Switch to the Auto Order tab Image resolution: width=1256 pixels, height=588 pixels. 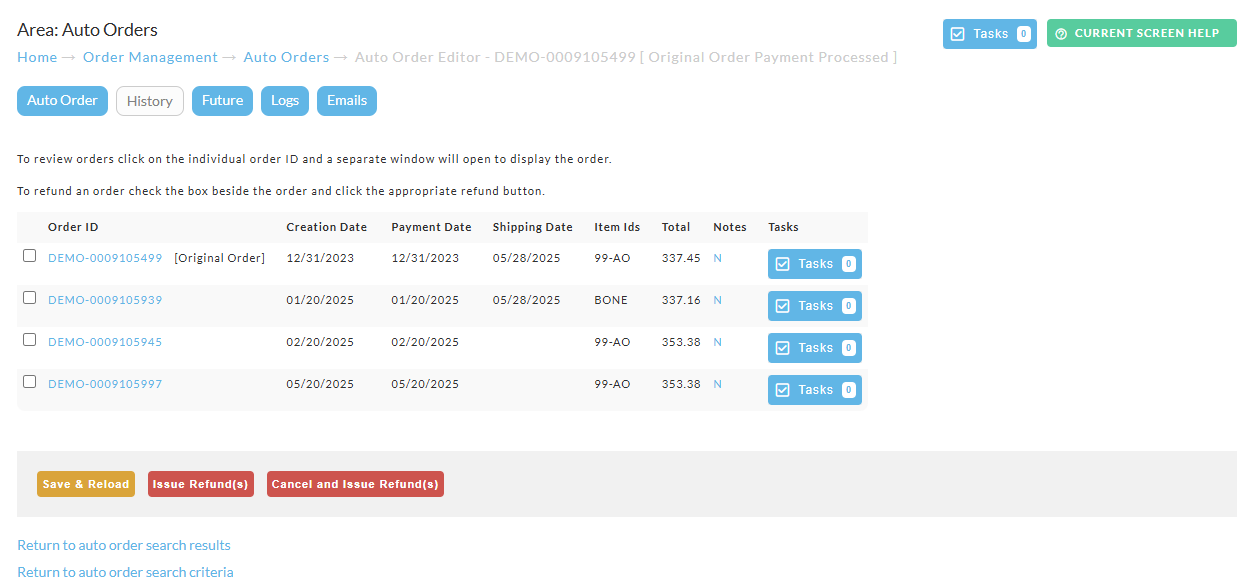pyautogui.click(x=62, y=101)
